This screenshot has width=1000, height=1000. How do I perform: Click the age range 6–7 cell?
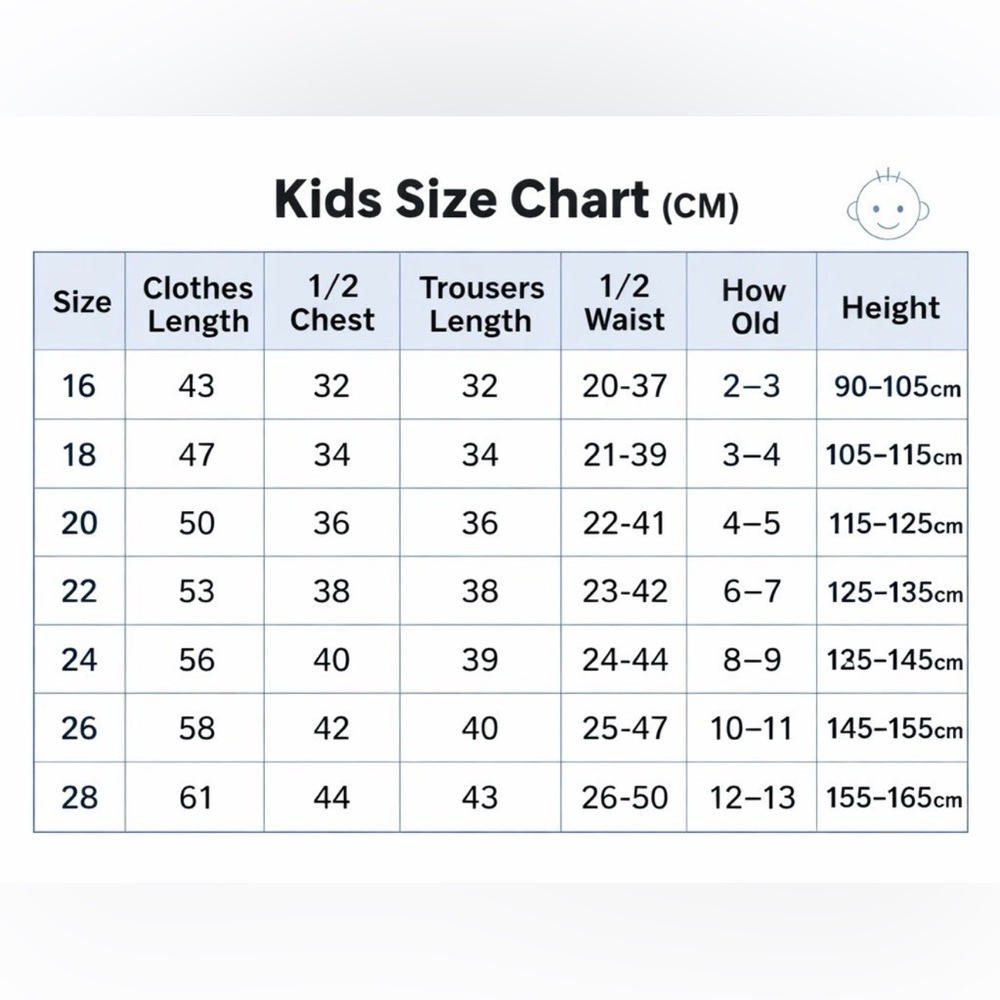752,591
